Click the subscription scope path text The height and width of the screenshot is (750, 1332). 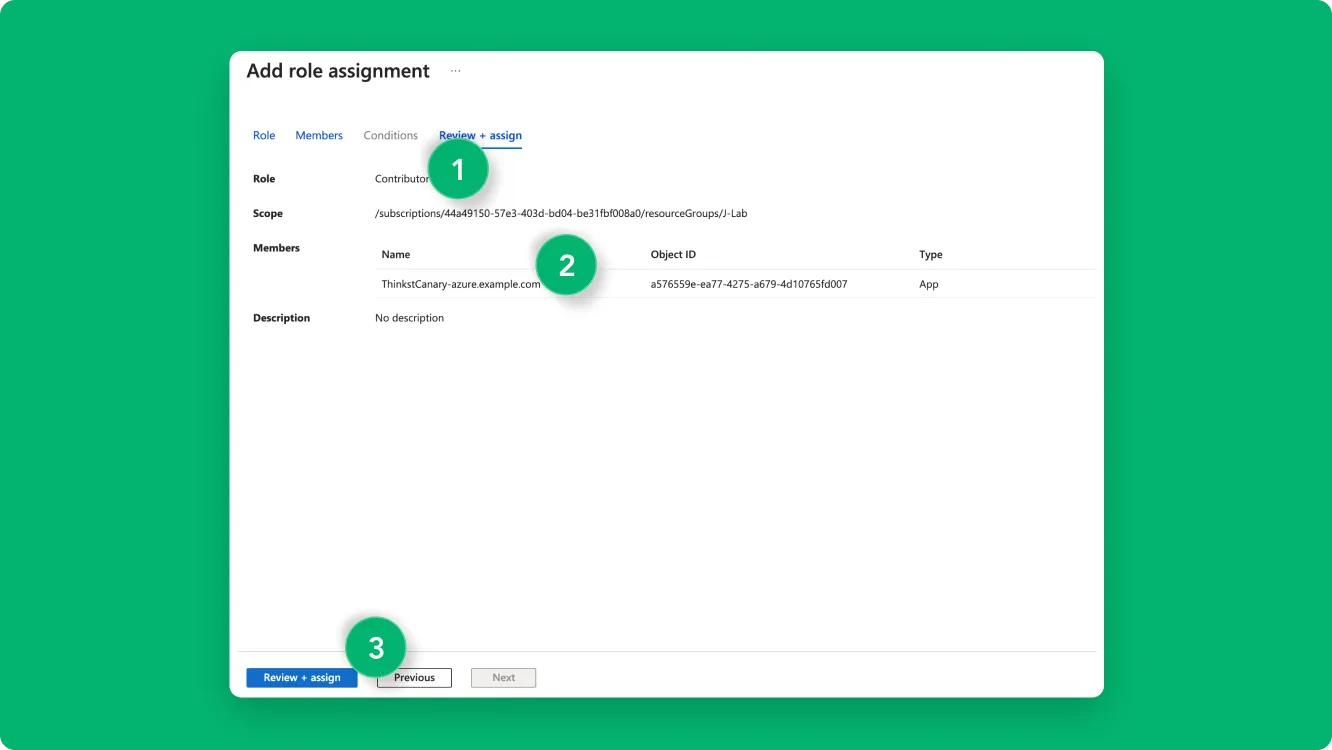pos(560,214)
